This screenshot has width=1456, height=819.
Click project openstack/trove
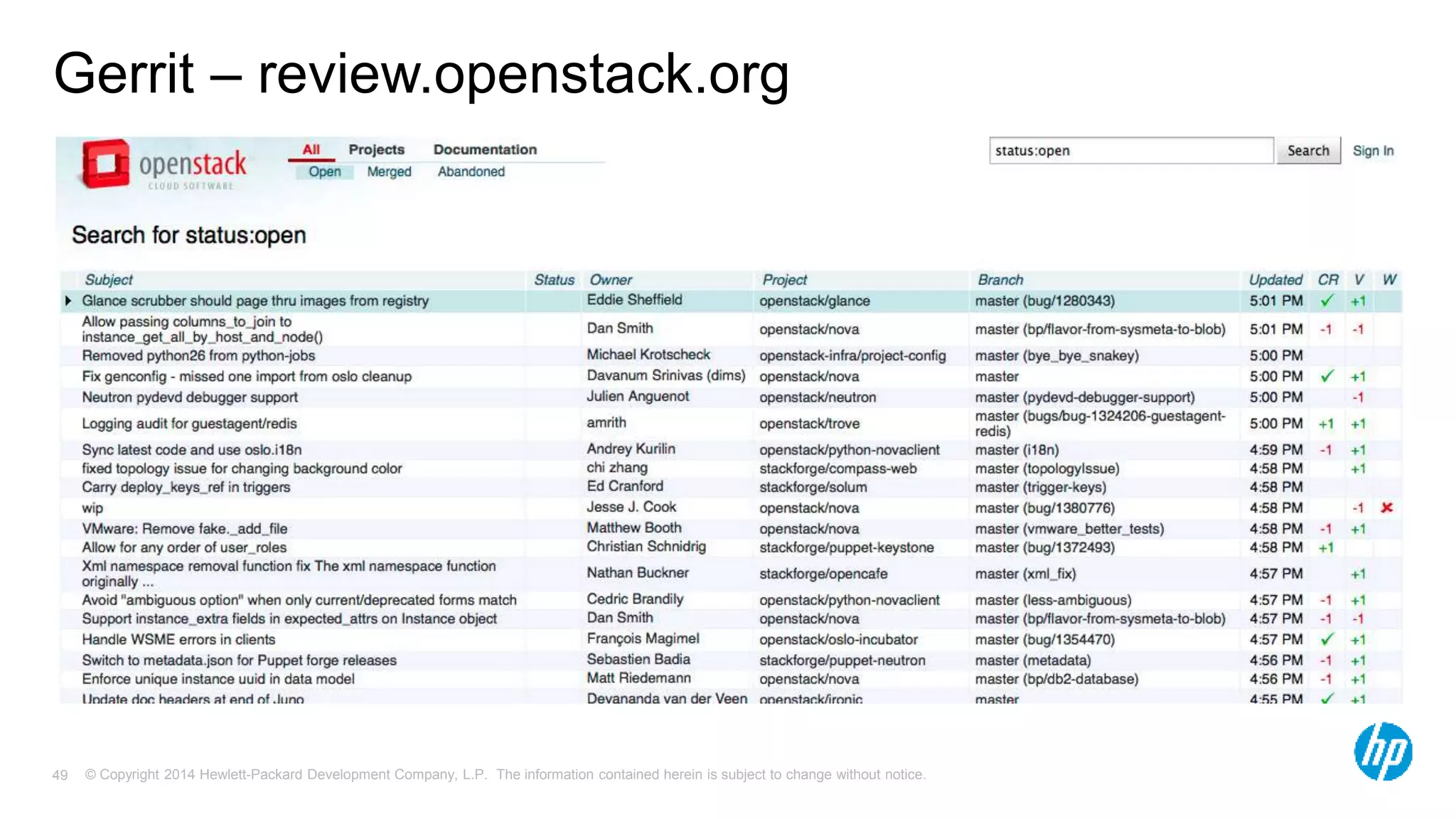click(810, 424)
